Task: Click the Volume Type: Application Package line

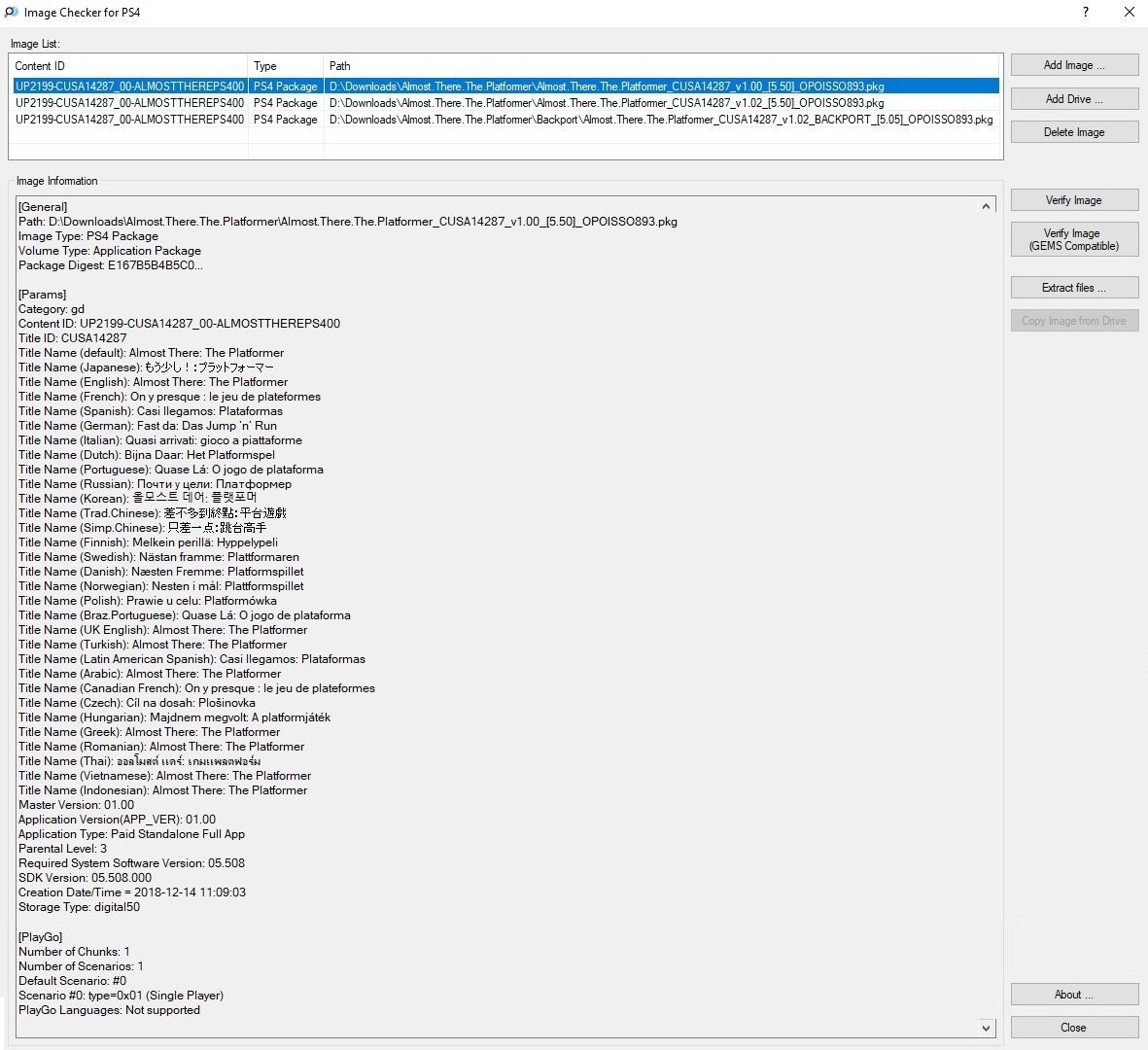Action: (109, 251)
